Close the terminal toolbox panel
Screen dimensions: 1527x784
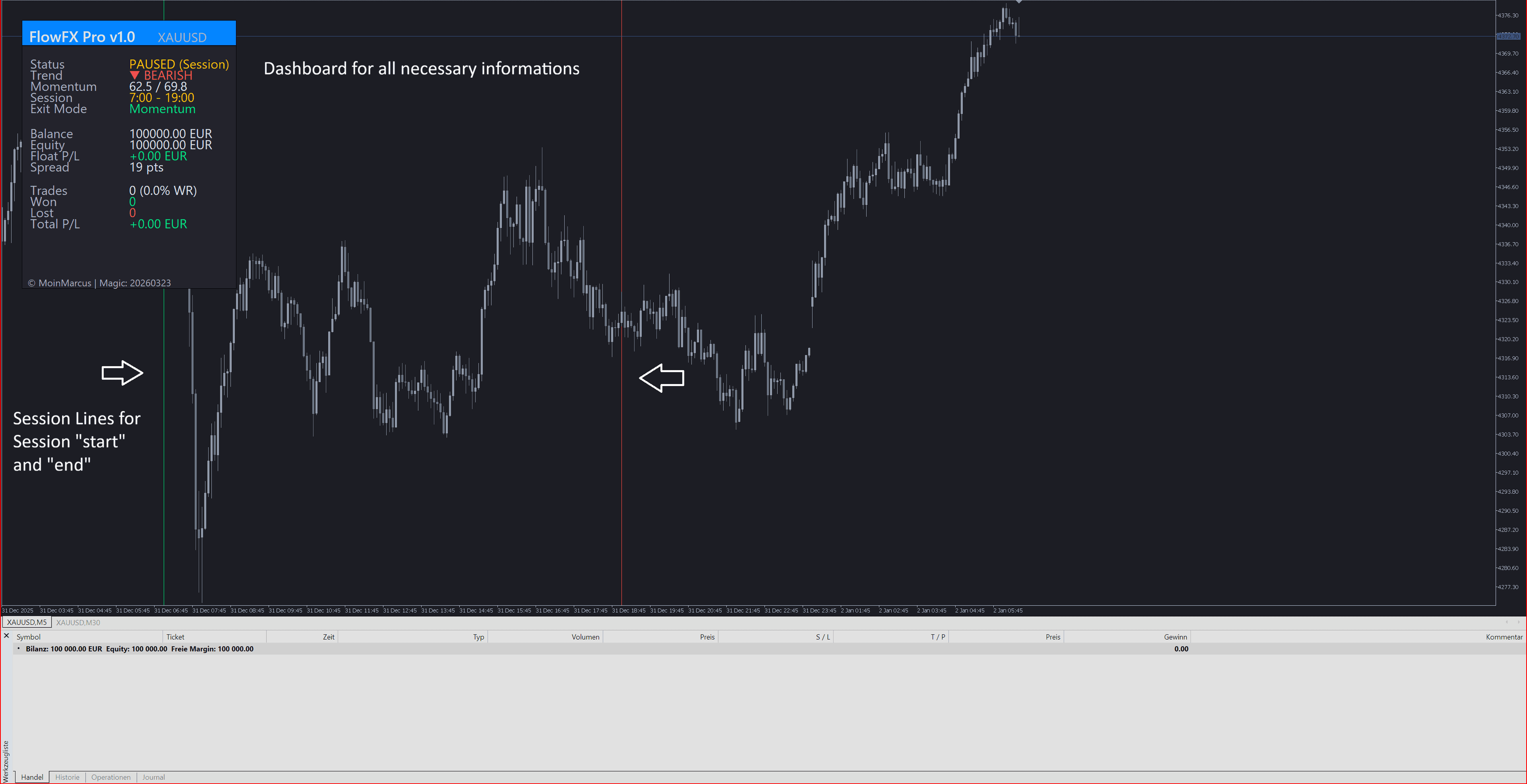click(6, 636)
